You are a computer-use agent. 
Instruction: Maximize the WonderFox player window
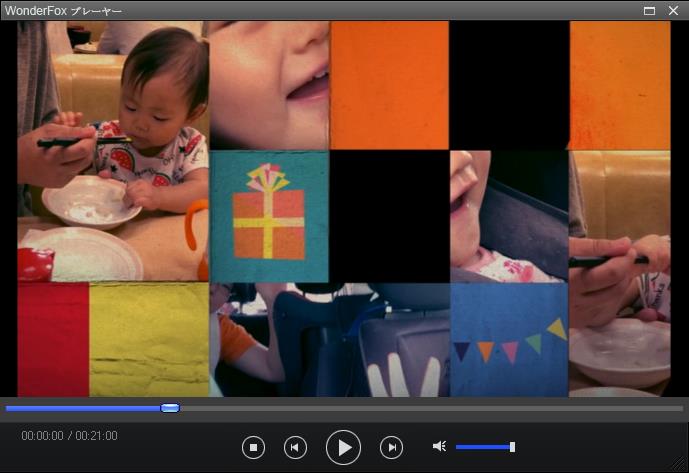(x=649, y=11)
